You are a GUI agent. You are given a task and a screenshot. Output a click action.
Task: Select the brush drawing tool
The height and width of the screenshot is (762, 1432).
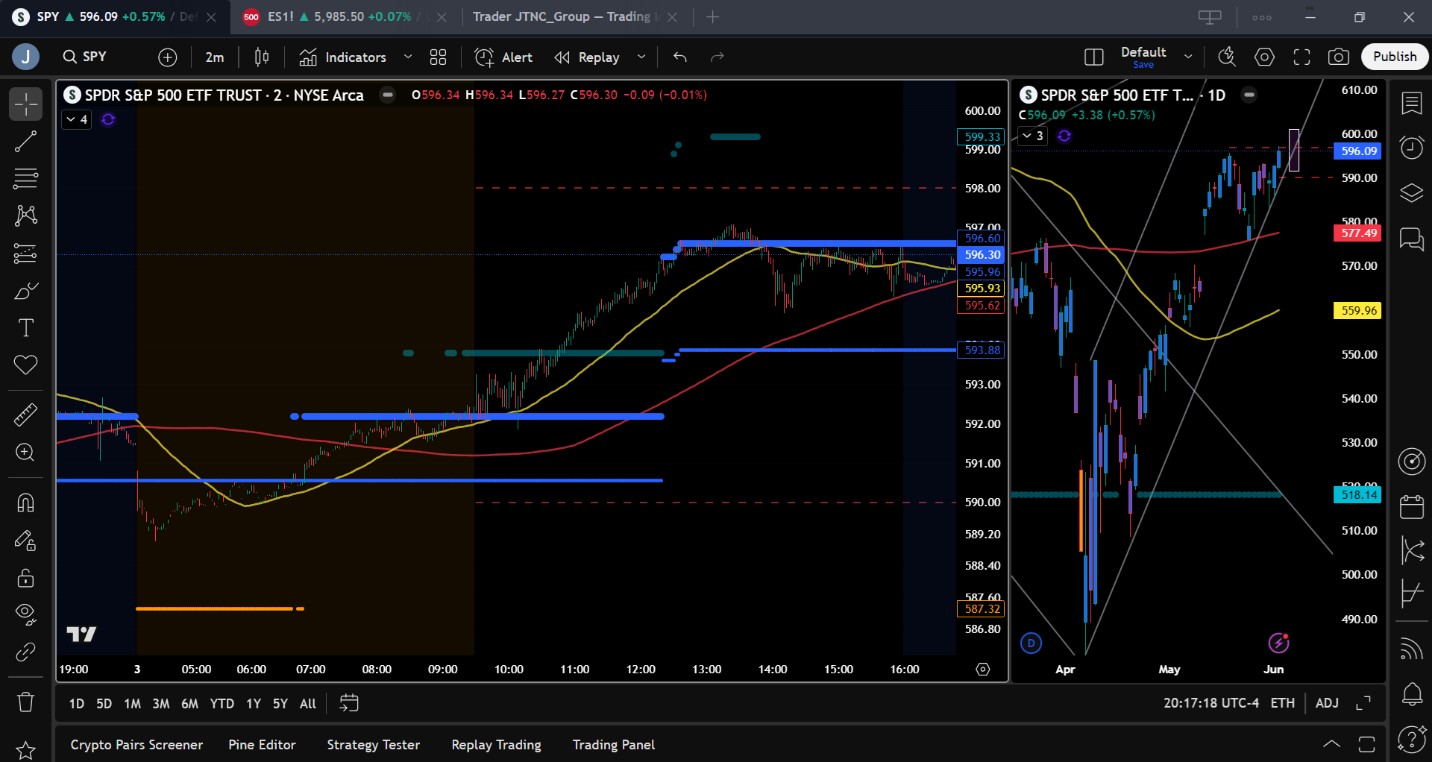(26, 290)
